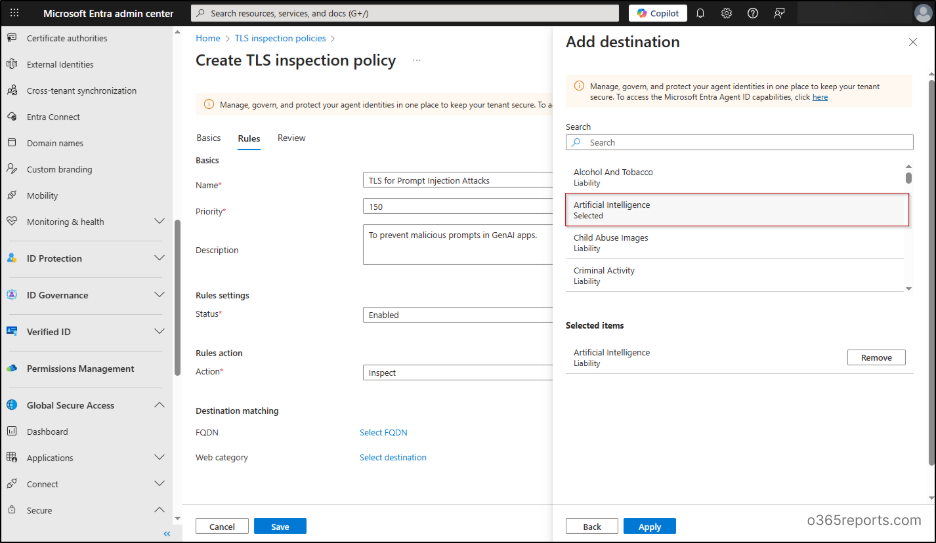The image size is (936, 543).
Task: Open the notifications bell icon
Action: (x=700, y=13)
